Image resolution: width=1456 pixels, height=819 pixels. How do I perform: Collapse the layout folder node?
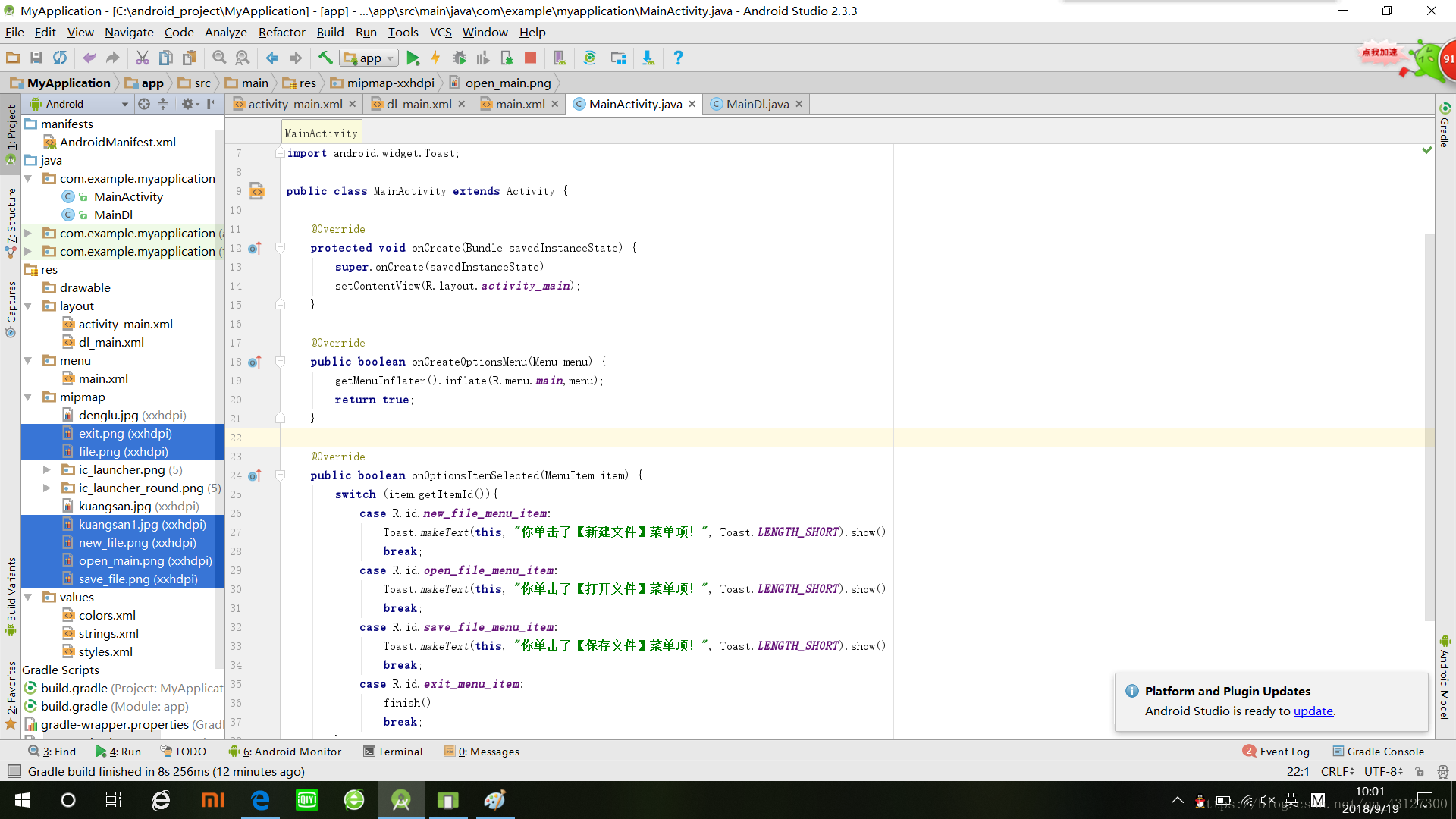(x=28, y=306)
